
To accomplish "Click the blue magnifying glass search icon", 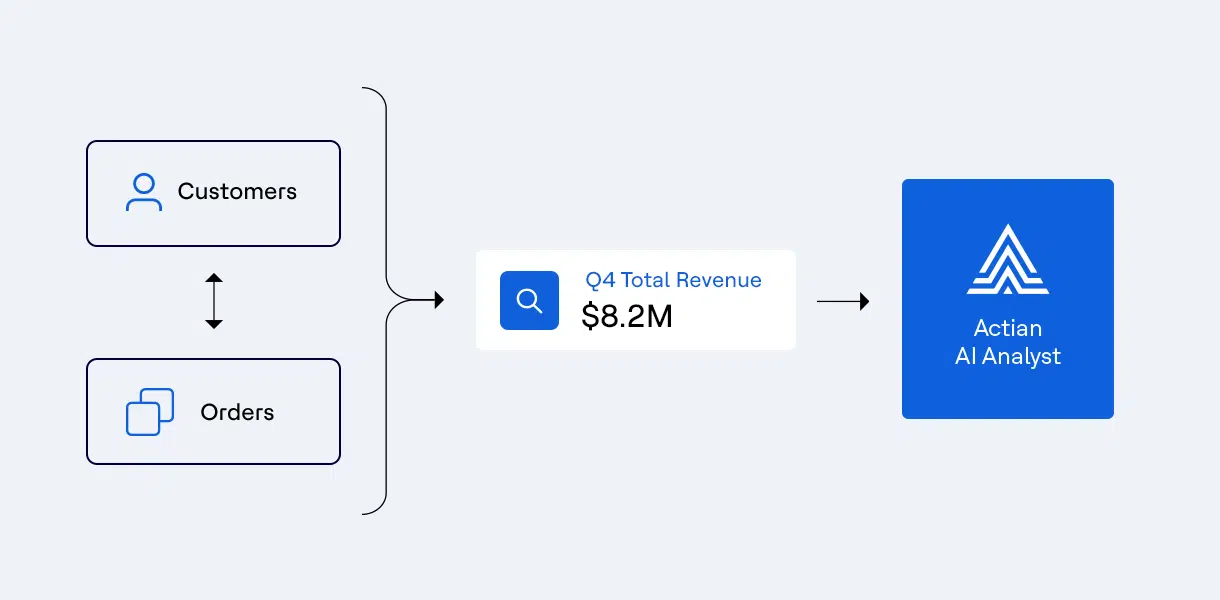I will click(x=529, y=300).
